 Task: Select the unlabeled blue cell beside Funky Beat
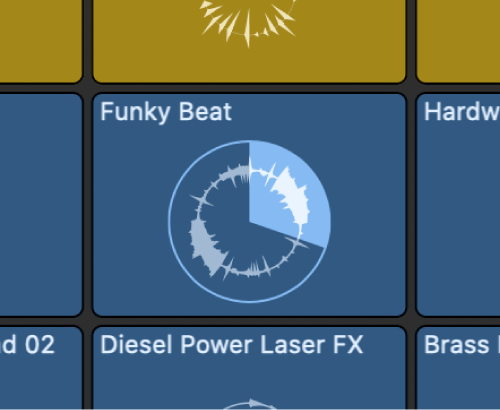pyautogui.click(x=41, y=205)
